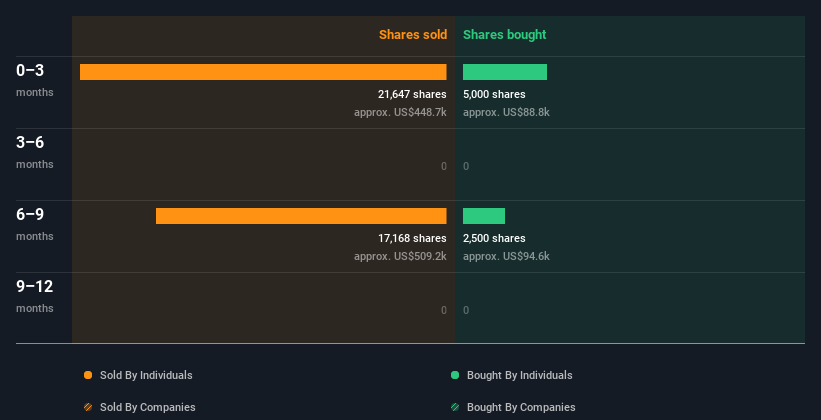This screenshot has width=821, height=420.
Task: Click the 17,168 shares value
Action: coord(413,238)
